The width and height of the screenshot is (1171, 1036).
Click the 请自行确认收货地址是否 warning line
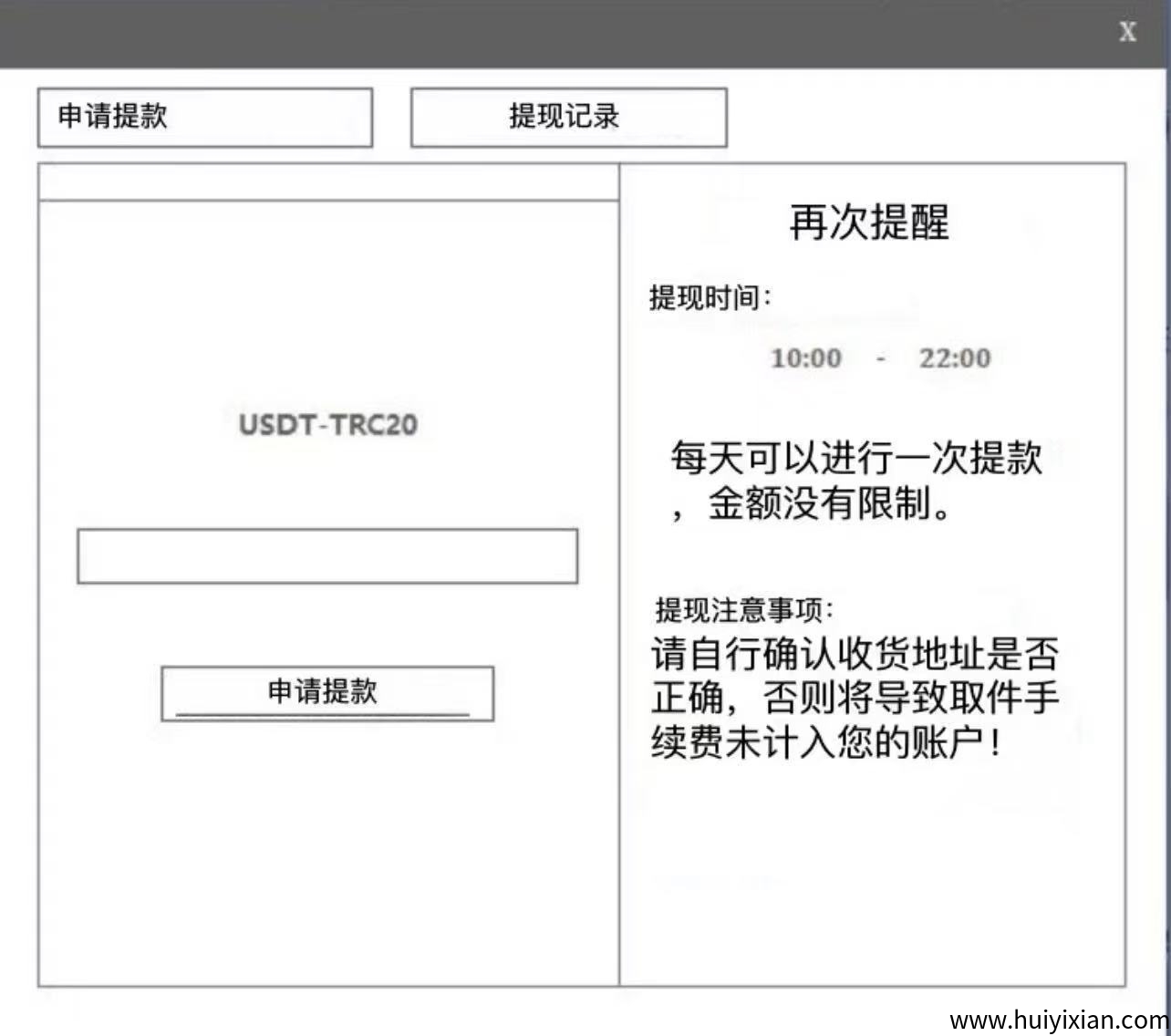pos(855,654)
